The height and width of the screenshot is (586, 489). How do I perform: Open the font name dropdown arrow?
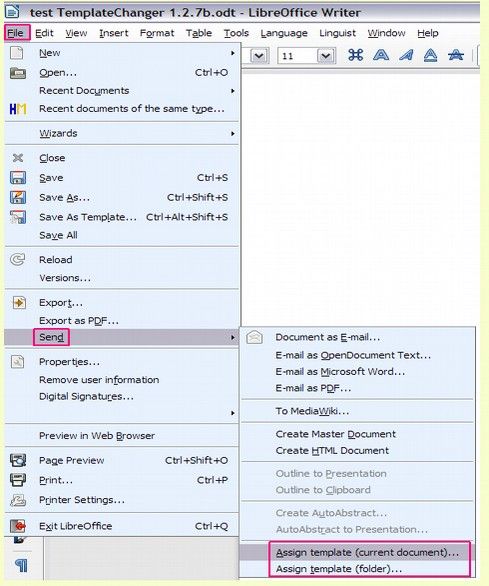(259, 56)
